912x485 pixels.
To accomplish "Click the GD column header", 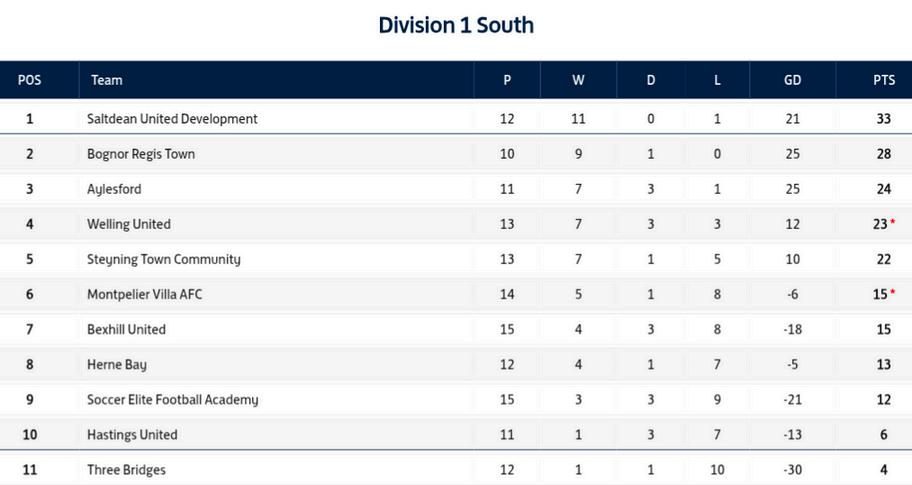I will pos(792,80).
